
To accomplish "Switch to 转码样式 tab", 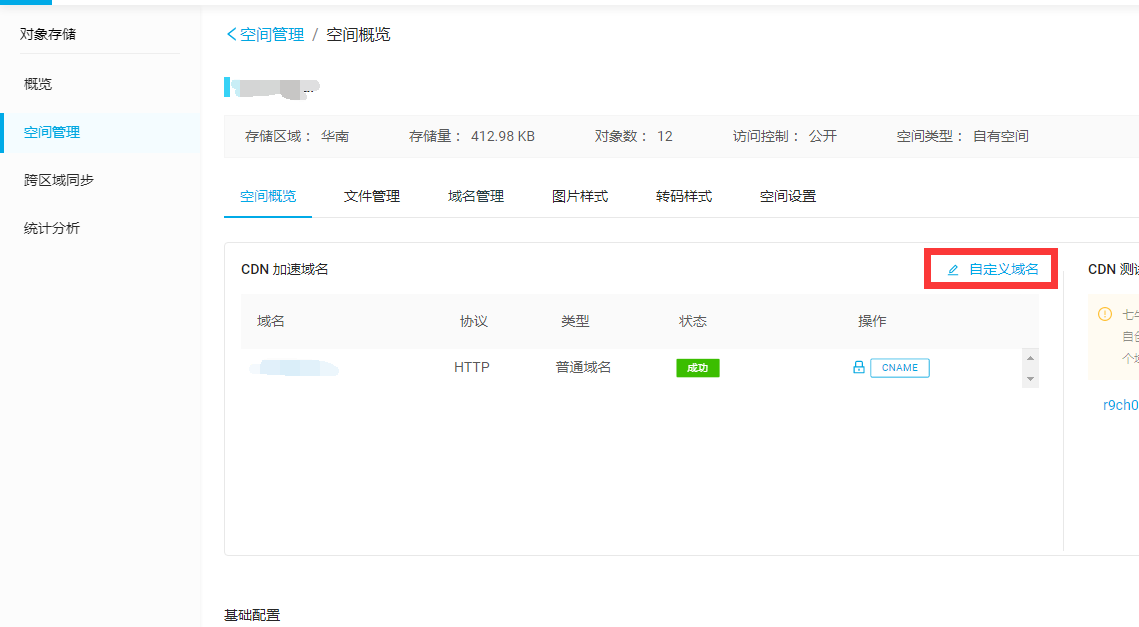I will pyautogui.click(x=683, y=197).
